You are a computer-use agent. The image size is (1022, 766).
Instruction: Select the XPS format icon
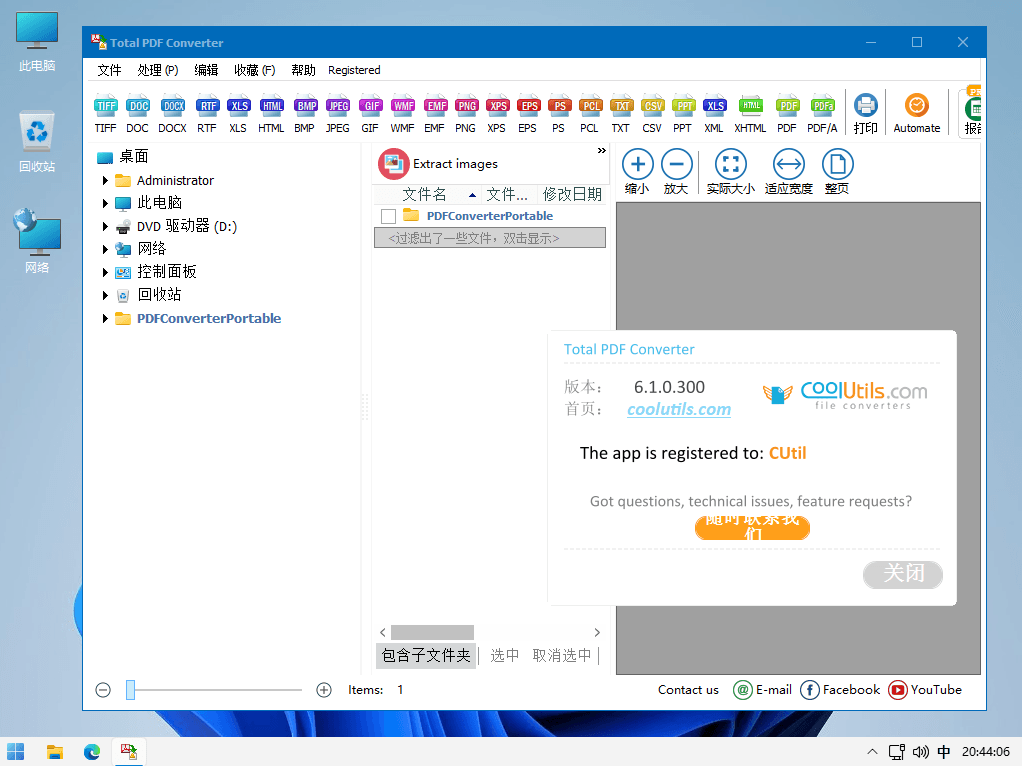click(497, 114)
